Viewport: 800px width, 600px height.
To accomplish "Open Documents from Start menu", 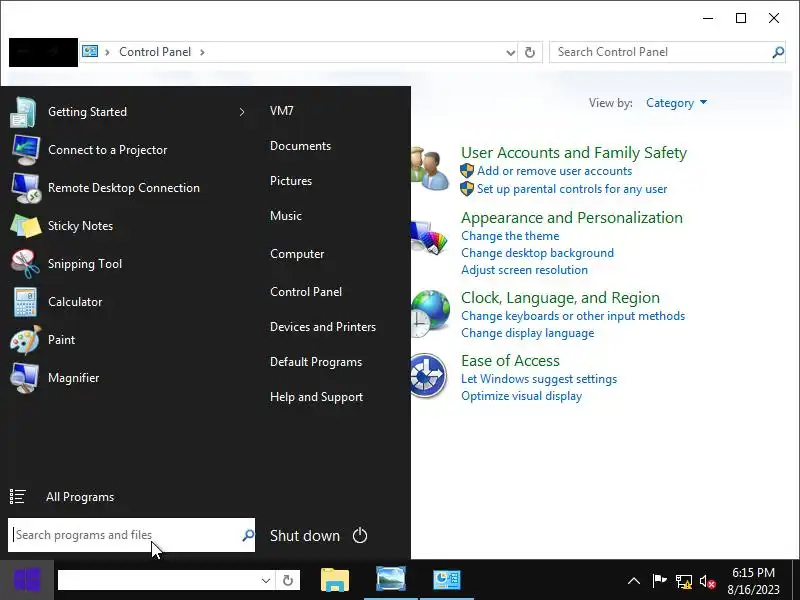I will click(301, 146).
